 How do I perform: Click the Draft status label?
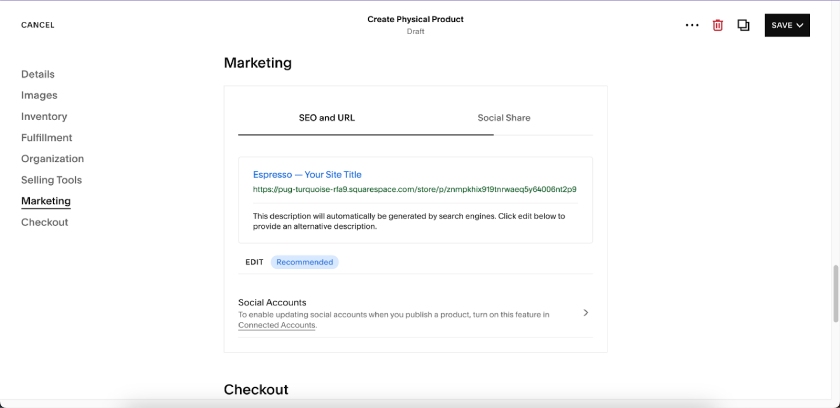tap(415, 32)
